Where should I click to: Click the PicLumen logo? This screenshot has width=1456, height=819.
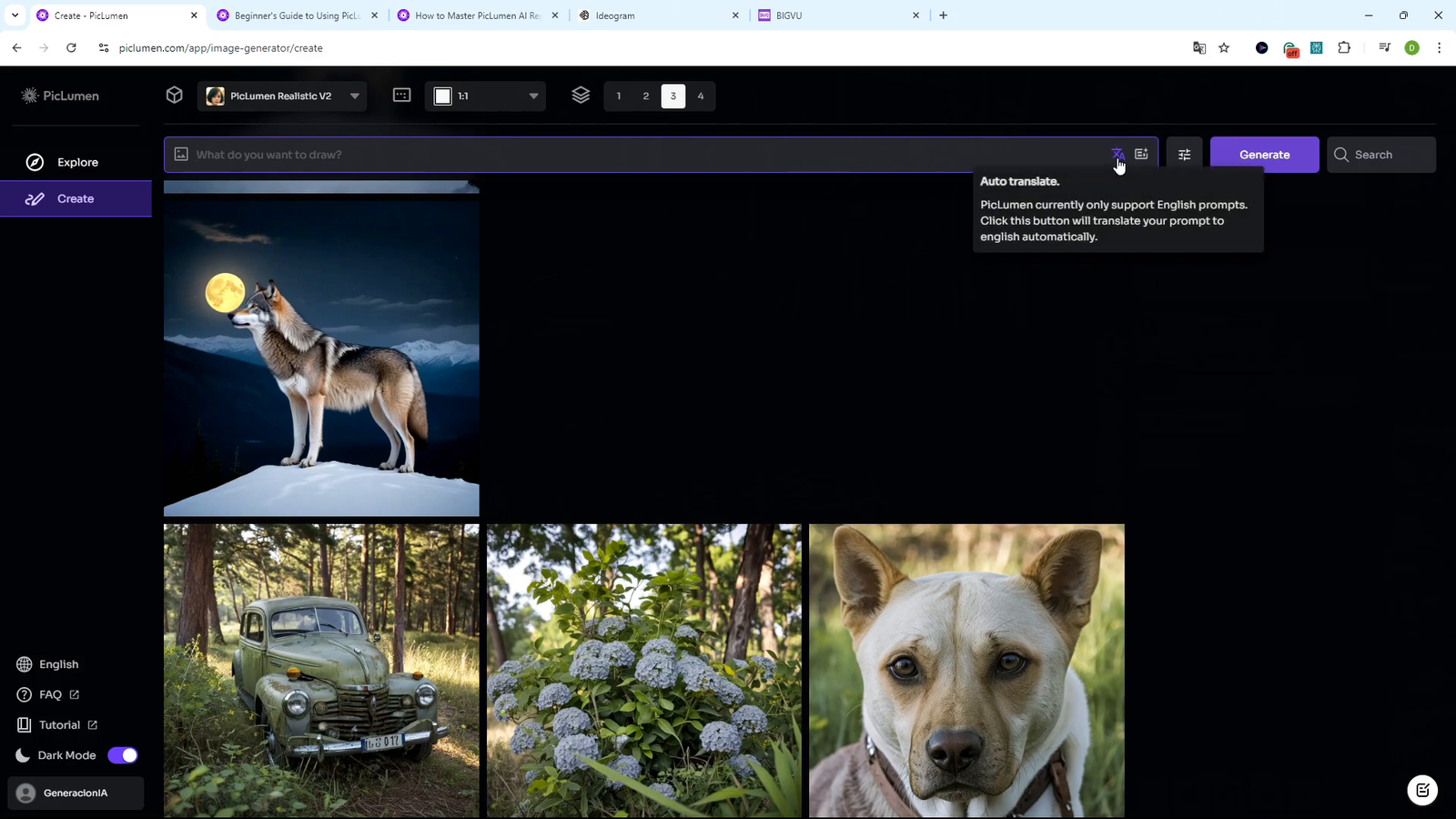[61, 96]
